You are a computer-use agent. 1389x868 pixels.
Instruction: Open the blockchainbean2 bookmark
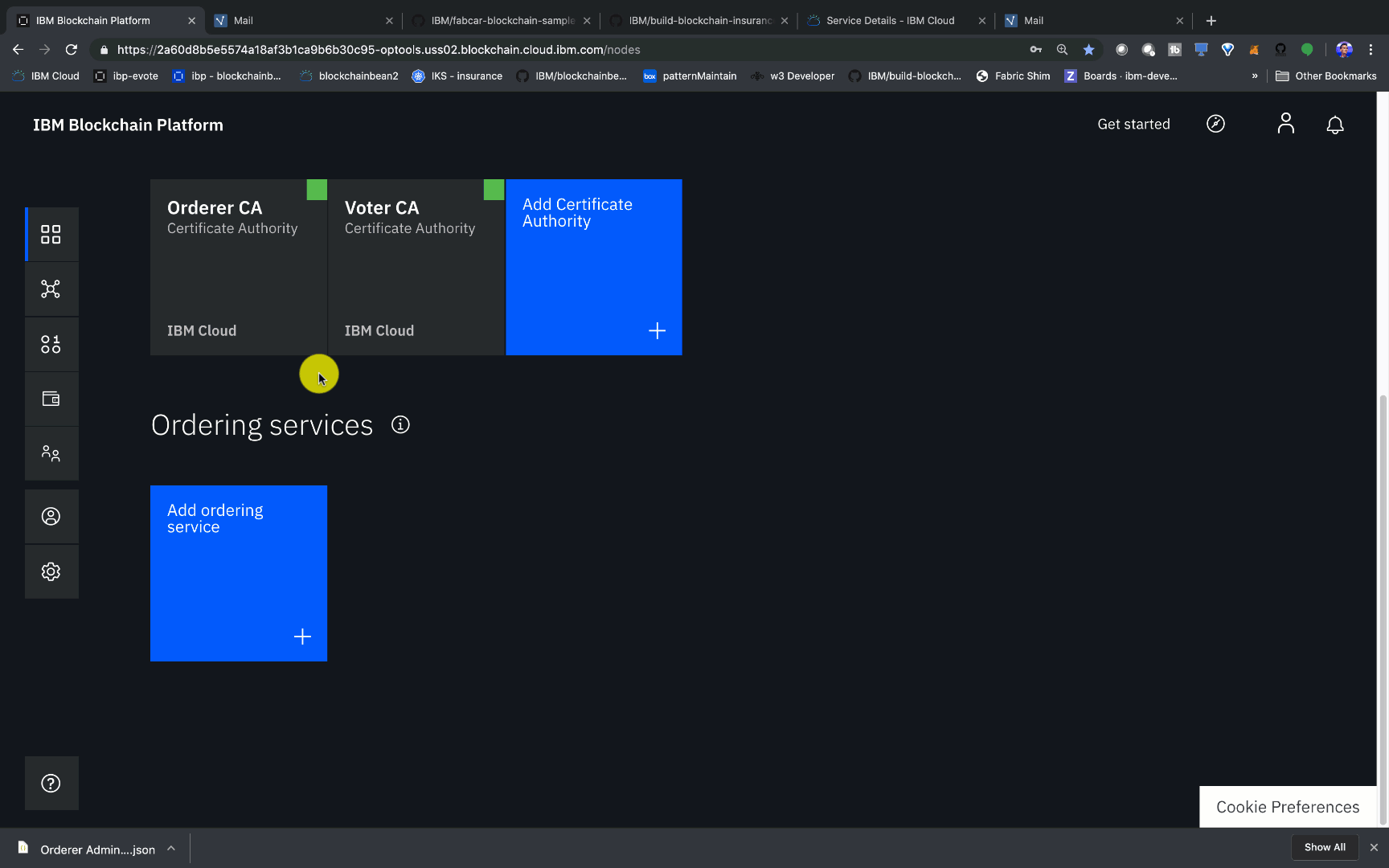[x=349, y=76]
